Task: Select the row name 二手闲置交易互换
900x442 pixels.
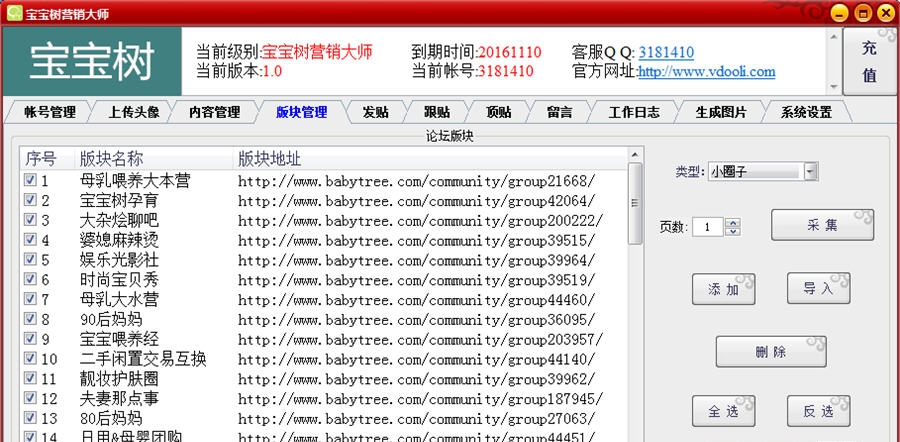Action: (x=143, y=359)
